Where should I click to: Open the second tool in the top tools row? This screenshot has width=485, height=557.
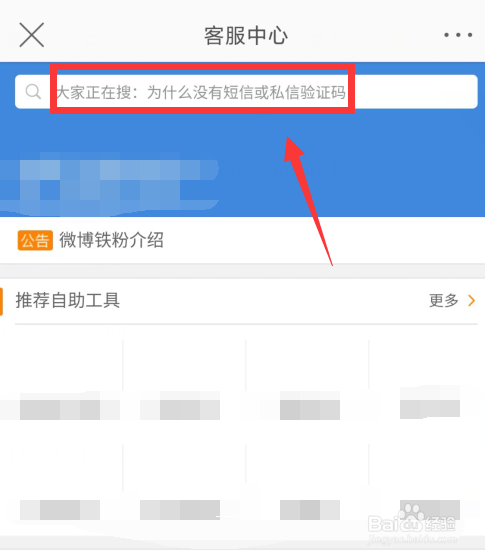click(x=184, y=384)
